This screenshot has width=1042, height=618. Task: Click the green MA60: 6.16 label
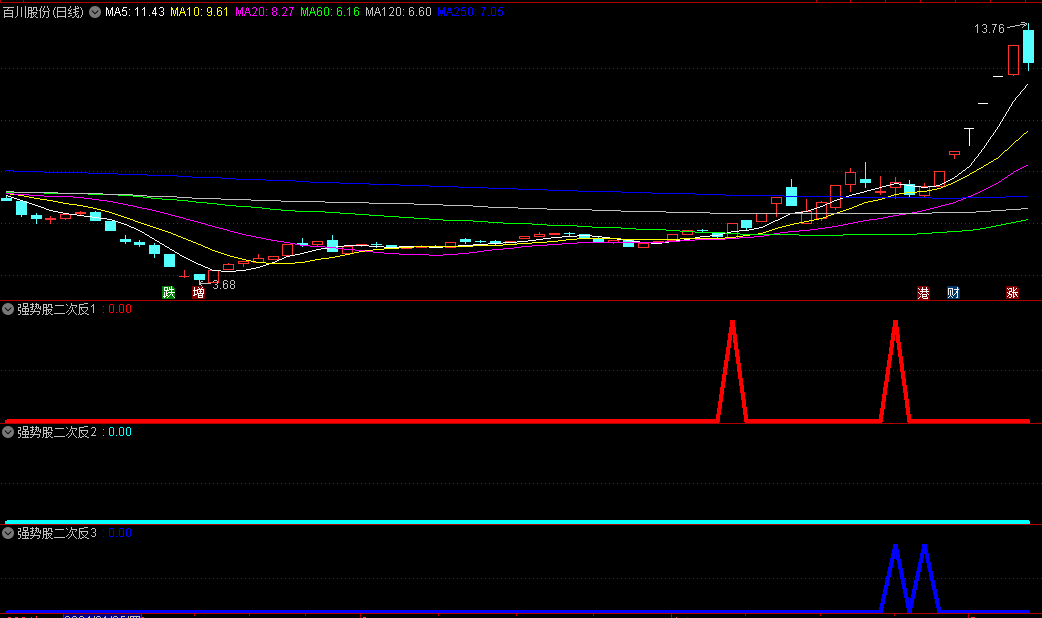click(x=330, y=12)
